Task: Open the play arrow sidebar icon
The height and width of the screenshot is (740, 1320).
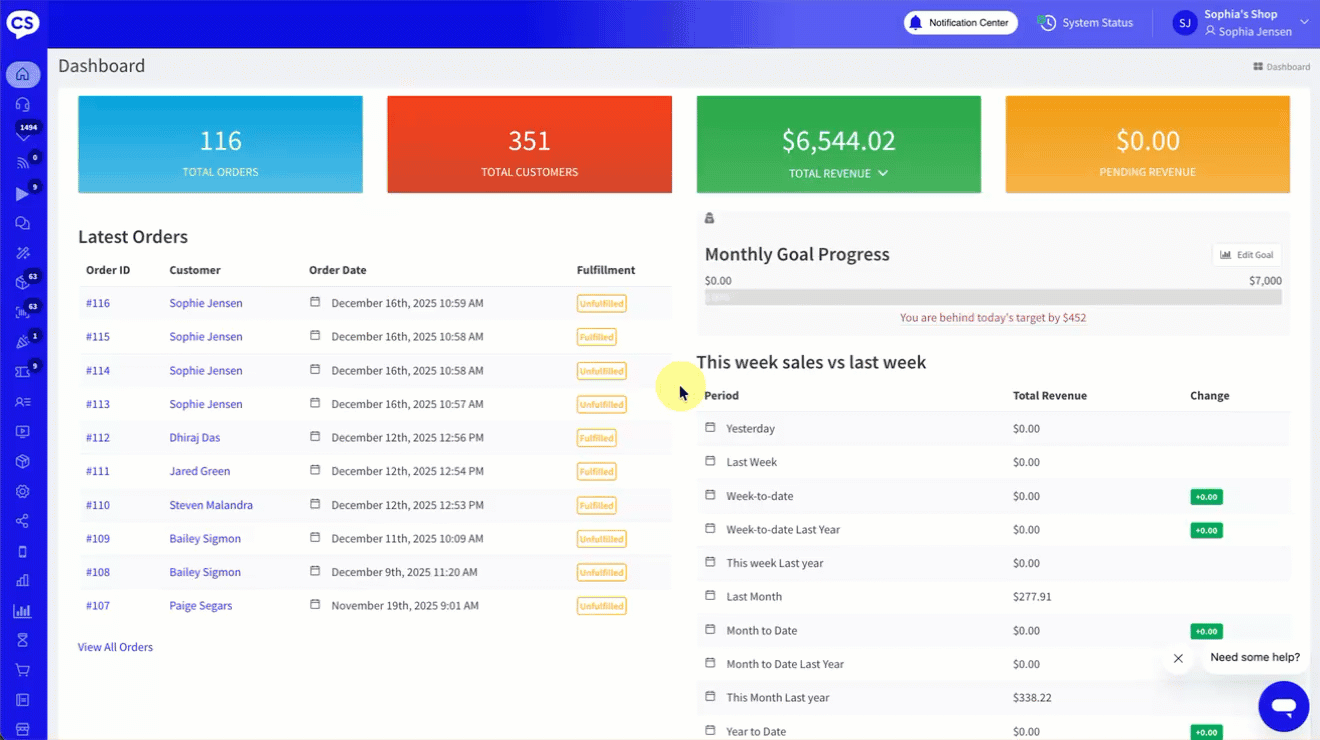Action: (23, 194)
